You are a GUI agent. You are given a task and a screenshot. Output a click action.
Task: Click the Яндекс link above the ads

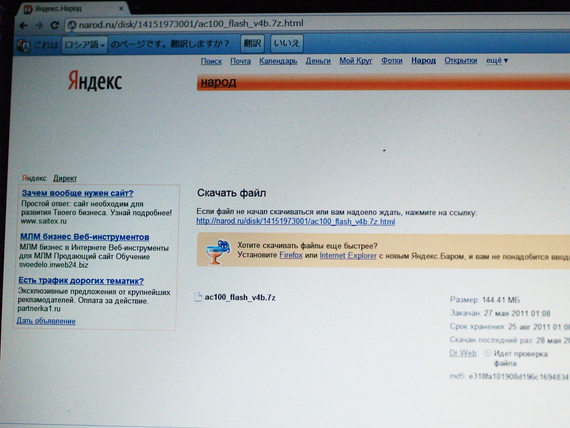pyautogui.click(x=34, y=178)
